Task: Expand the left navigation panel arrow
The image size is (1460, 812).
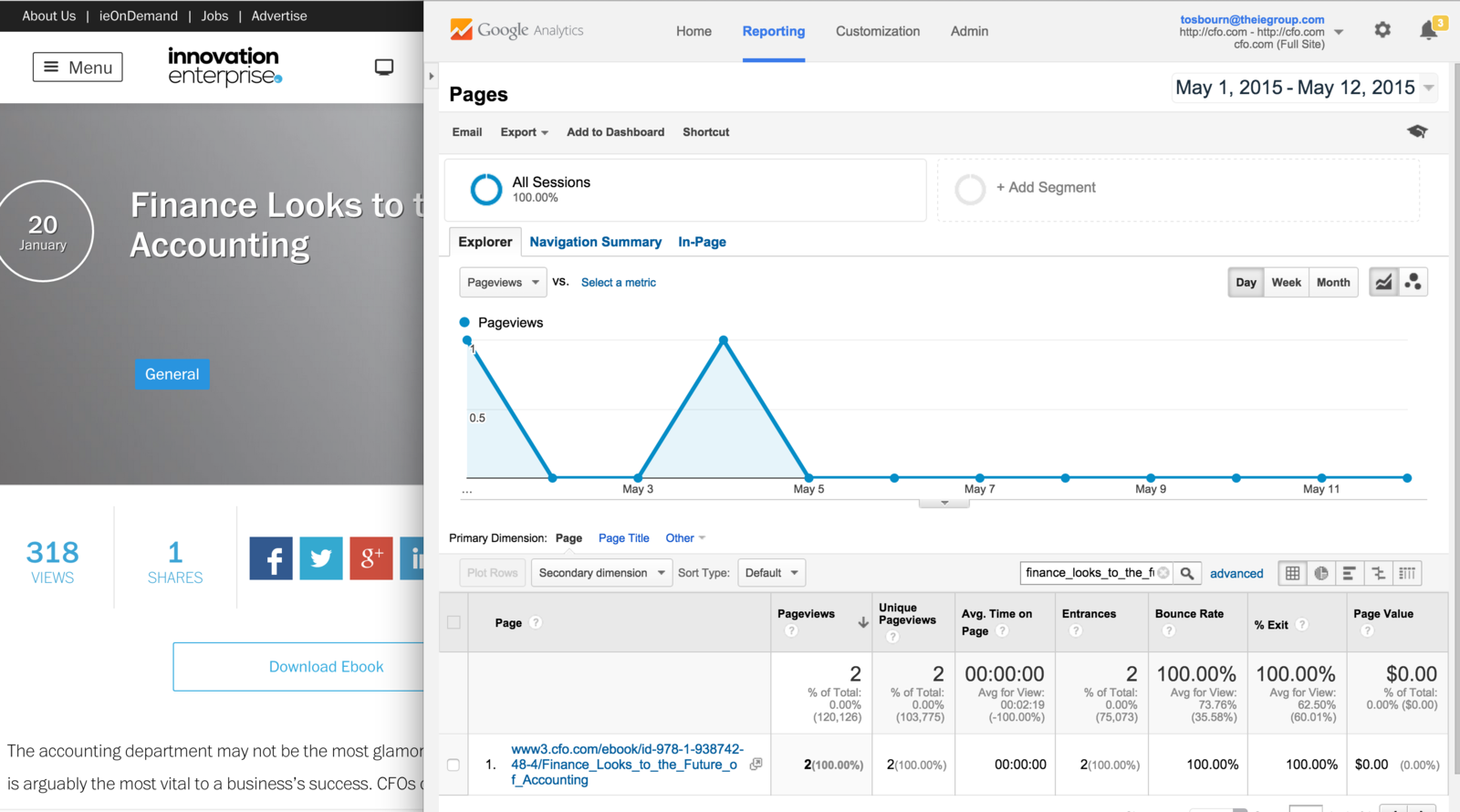Action: (x=432, y=76)
